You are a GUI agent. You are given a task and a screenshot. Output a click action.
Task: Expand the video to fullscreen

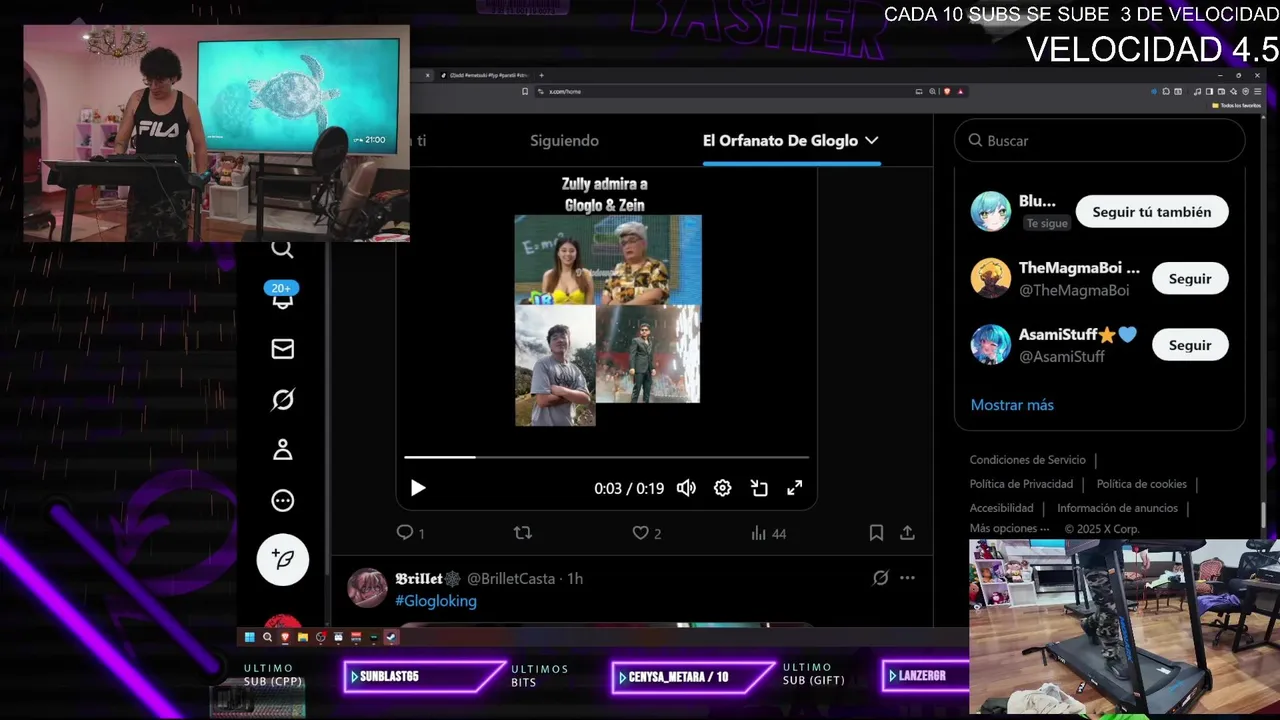tap(795, 488)
